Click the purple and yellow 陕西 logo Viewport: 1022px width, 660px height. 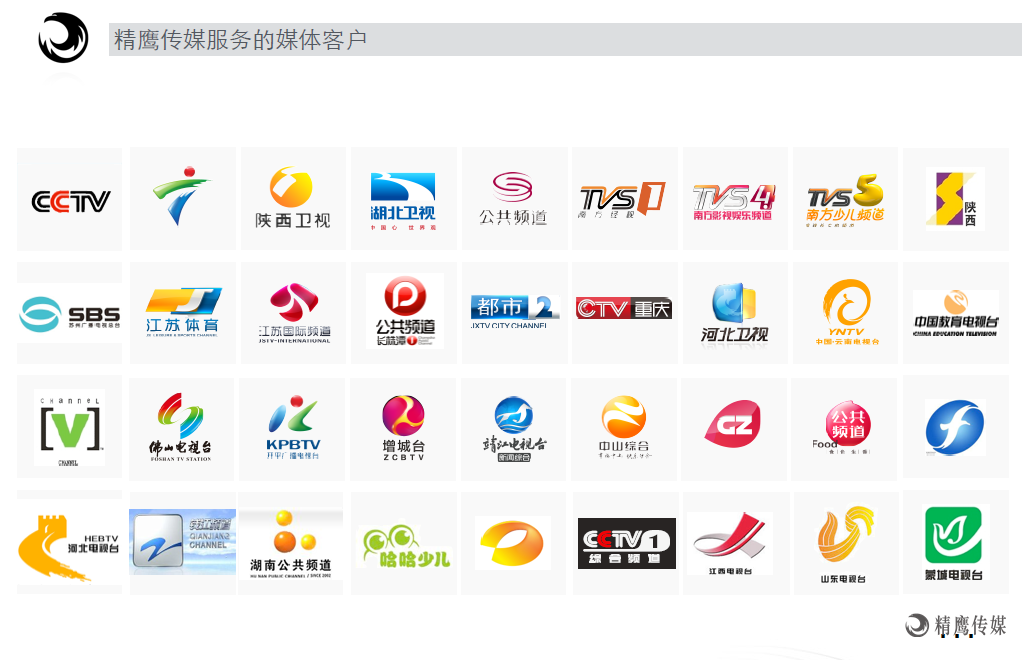[x=955, y=199]
